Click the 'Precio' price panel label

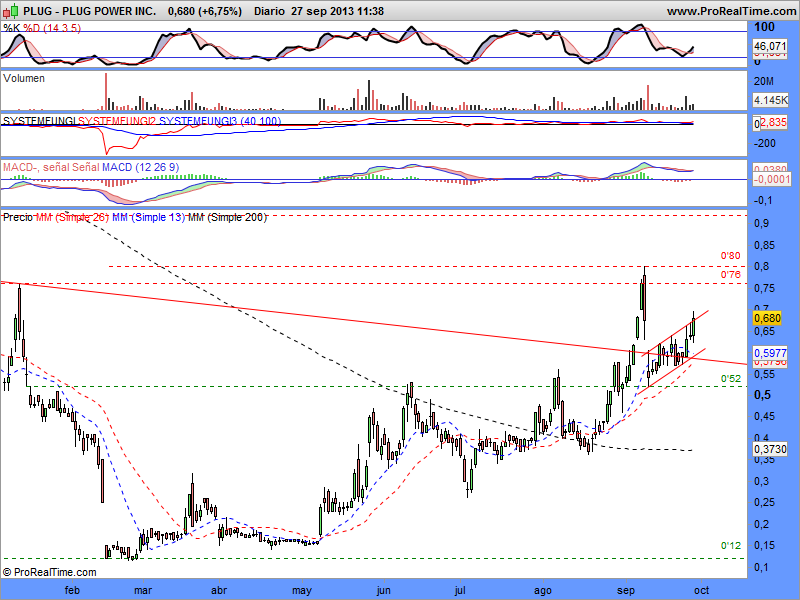[18, 217]
